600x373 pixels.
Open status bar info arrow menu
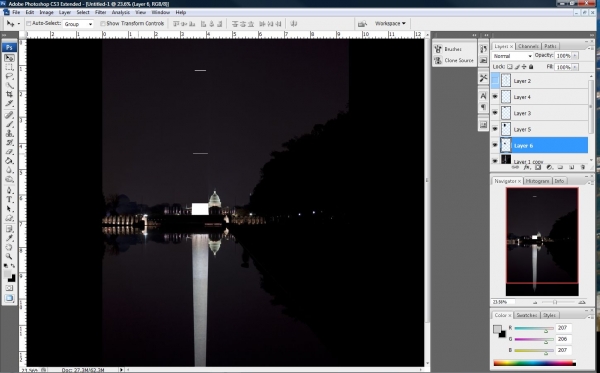pyautogui.click(x=121, y=370)
